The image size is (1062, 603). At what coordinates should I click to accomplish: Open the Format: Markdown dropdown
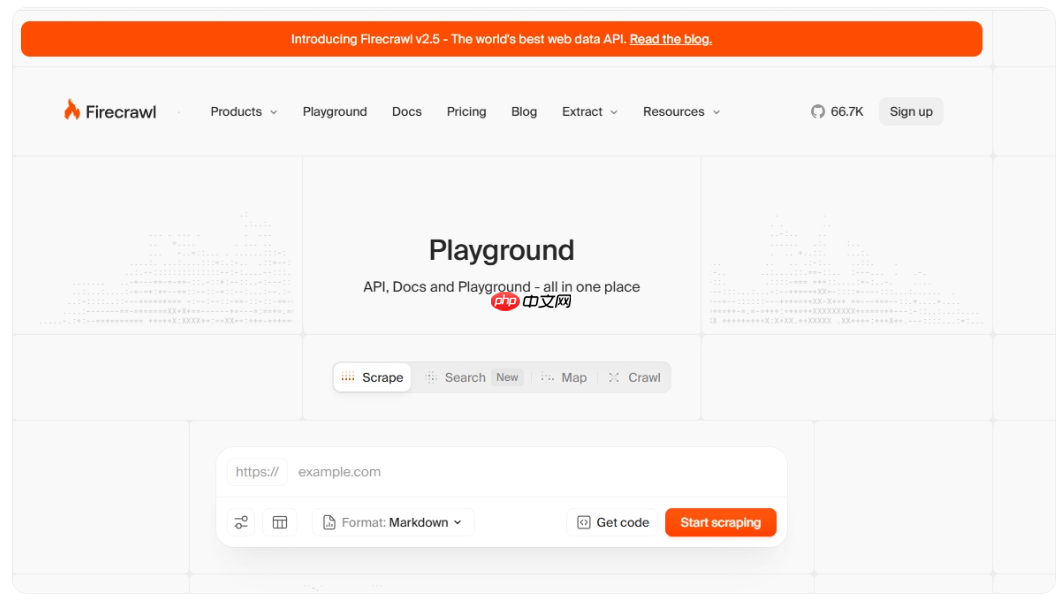coord(393,522)
